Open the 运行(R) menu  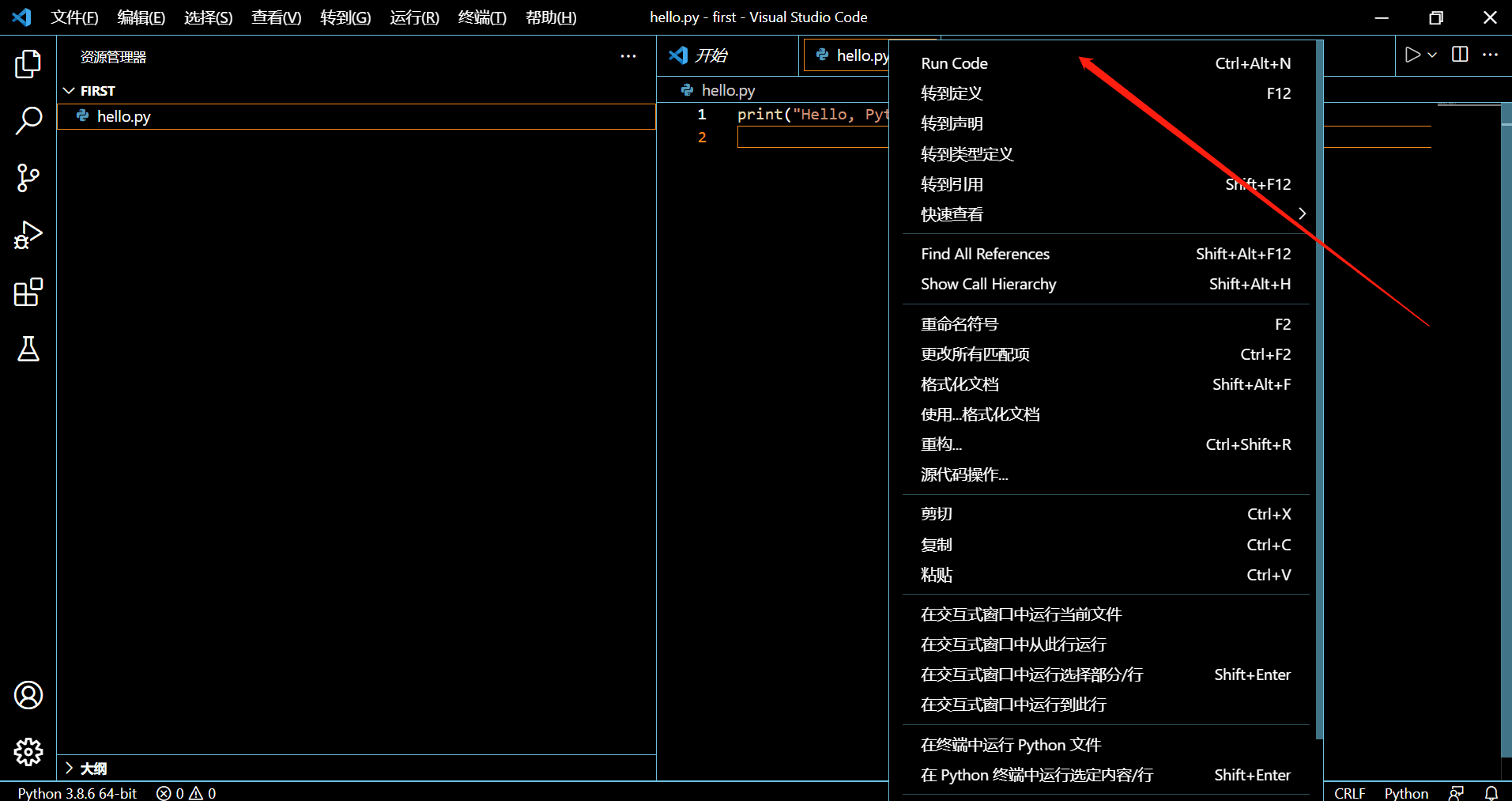click(x=414, y=17)
